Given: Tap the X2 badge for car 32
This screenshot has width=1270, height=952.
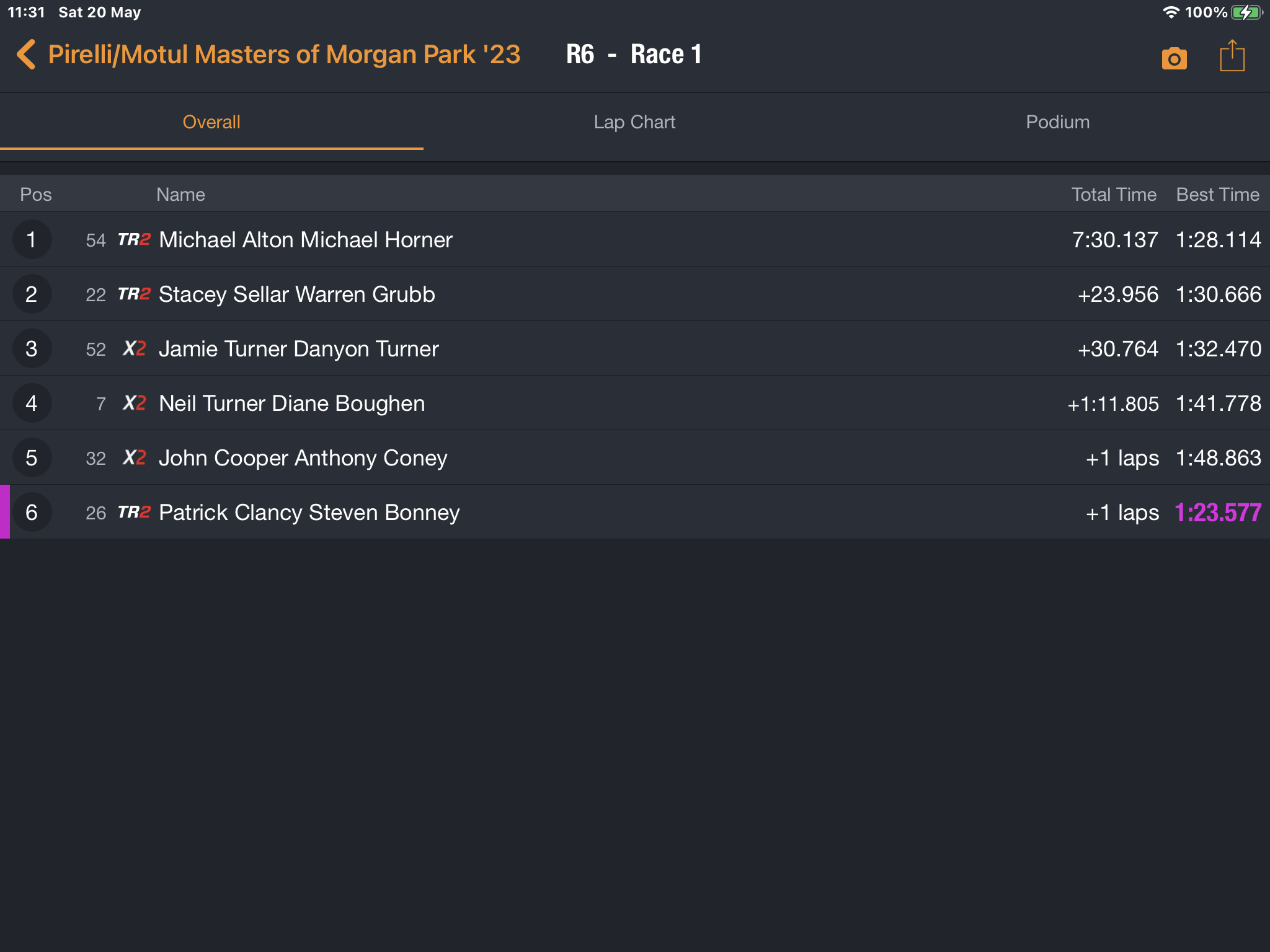Looking at the screenshot, I should point(134,458).
